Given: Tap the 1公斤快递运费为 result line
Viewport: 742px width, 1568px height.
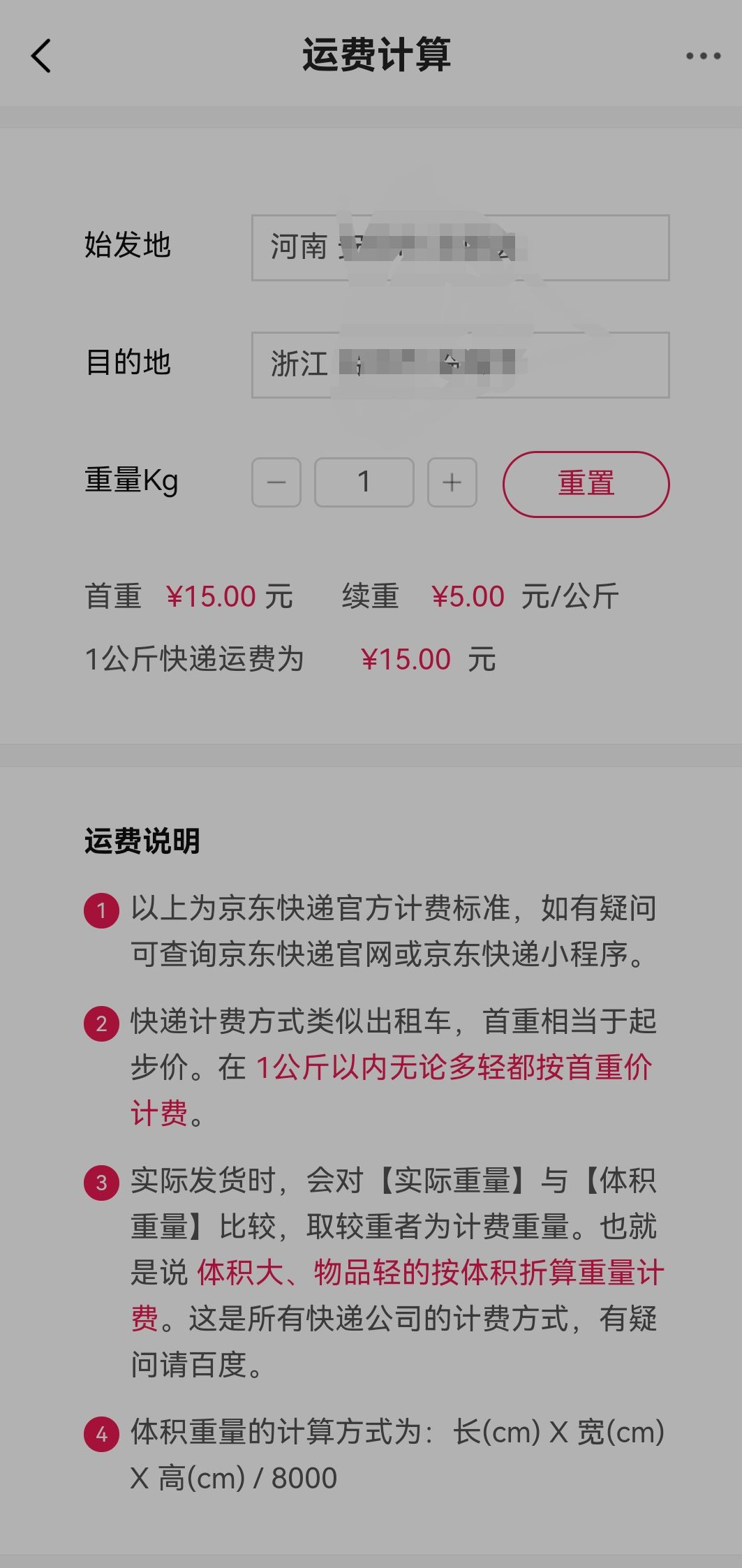Looking at the screenshot, I should click(194, 659).
